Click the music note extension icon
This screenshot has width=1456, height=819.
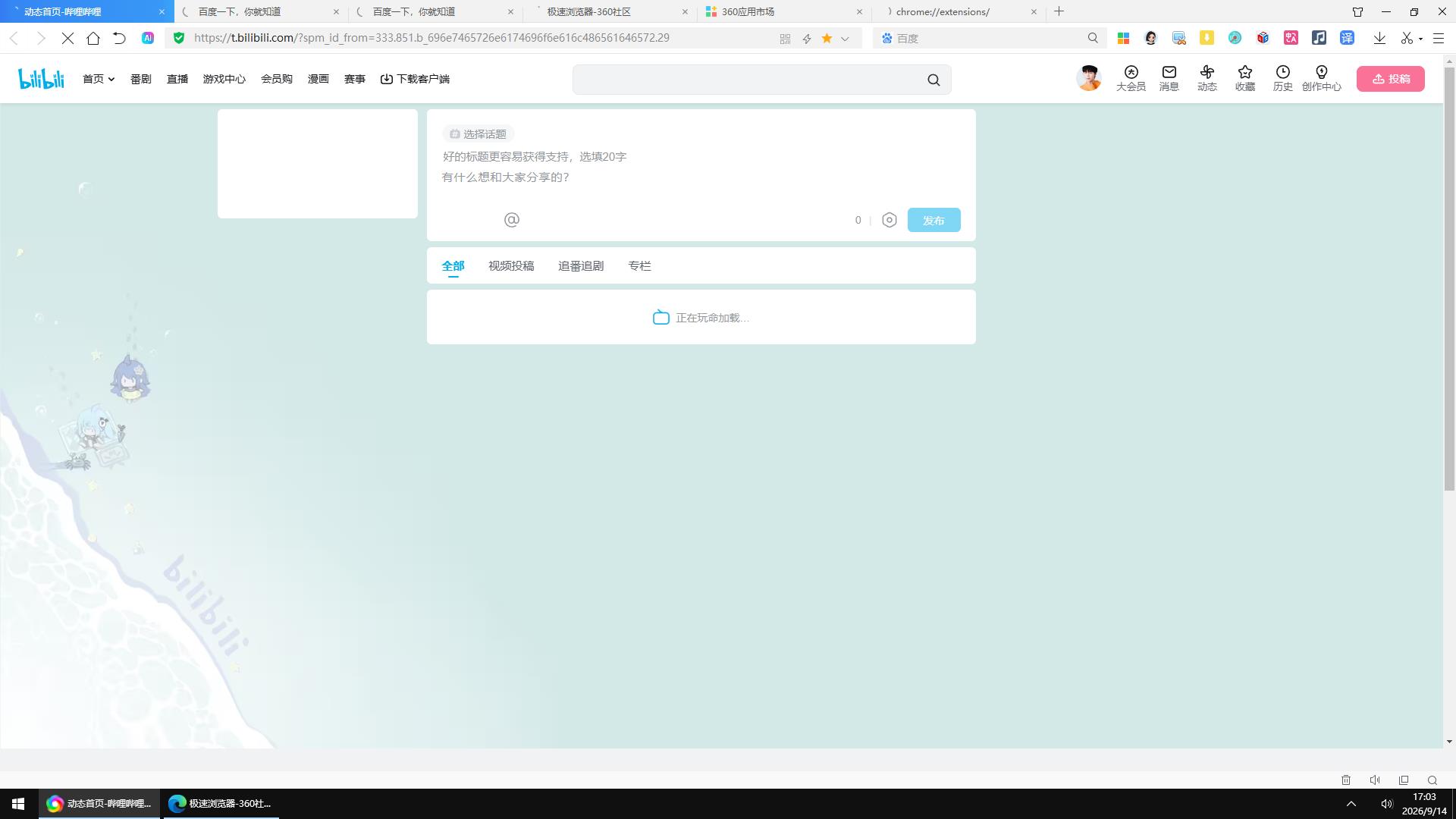tap(1319, 38)
